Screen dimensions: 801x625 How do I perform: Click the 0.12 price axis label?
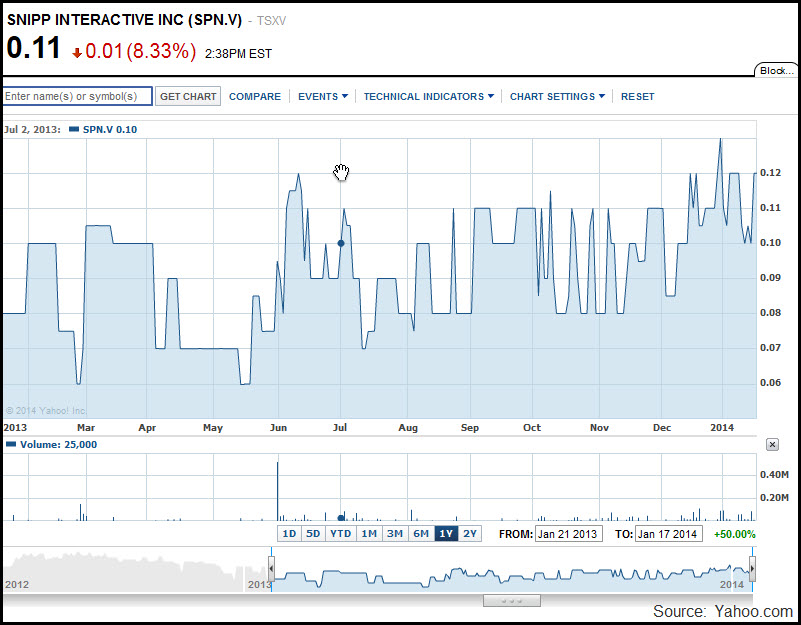point(770,173)
